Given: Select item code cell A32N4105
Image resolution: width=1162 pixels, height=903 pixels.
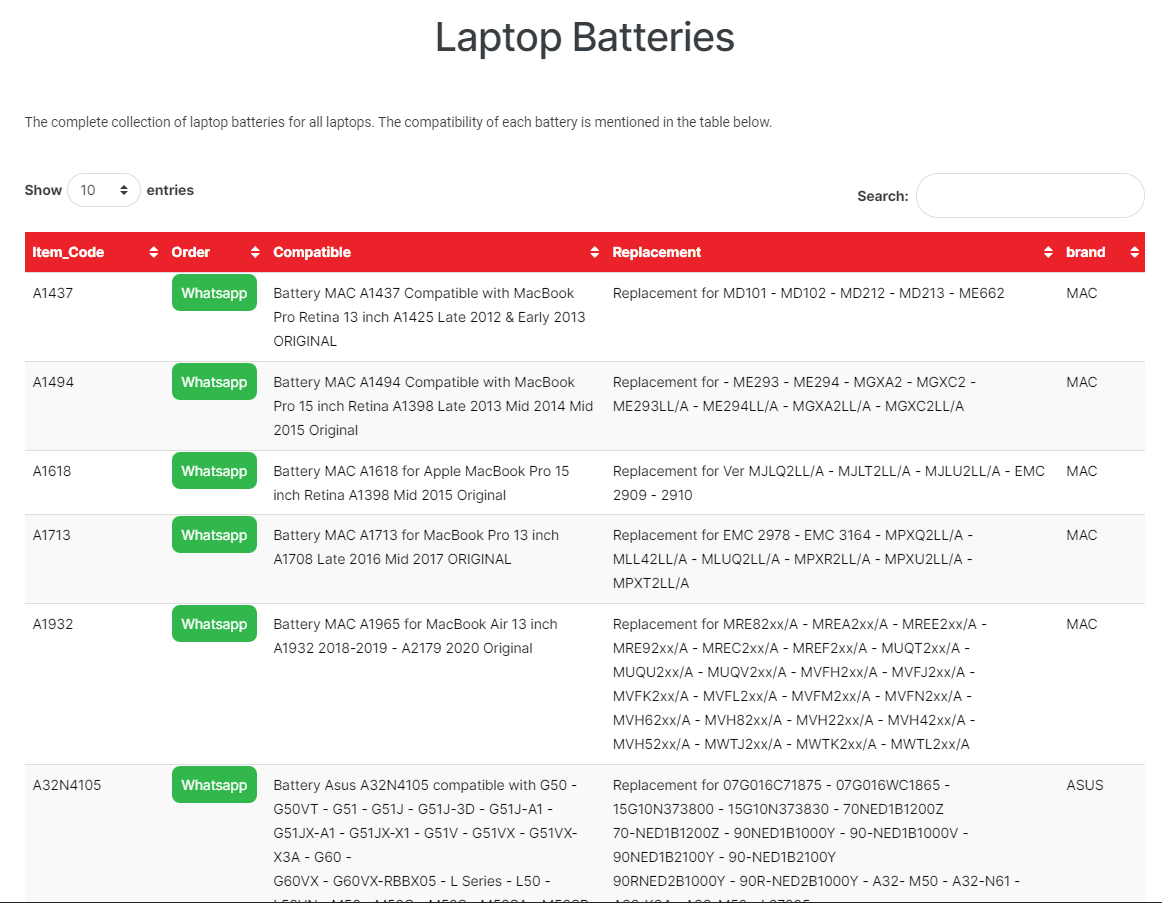Looking at the screenshot, I should click(x=67, y=784).
